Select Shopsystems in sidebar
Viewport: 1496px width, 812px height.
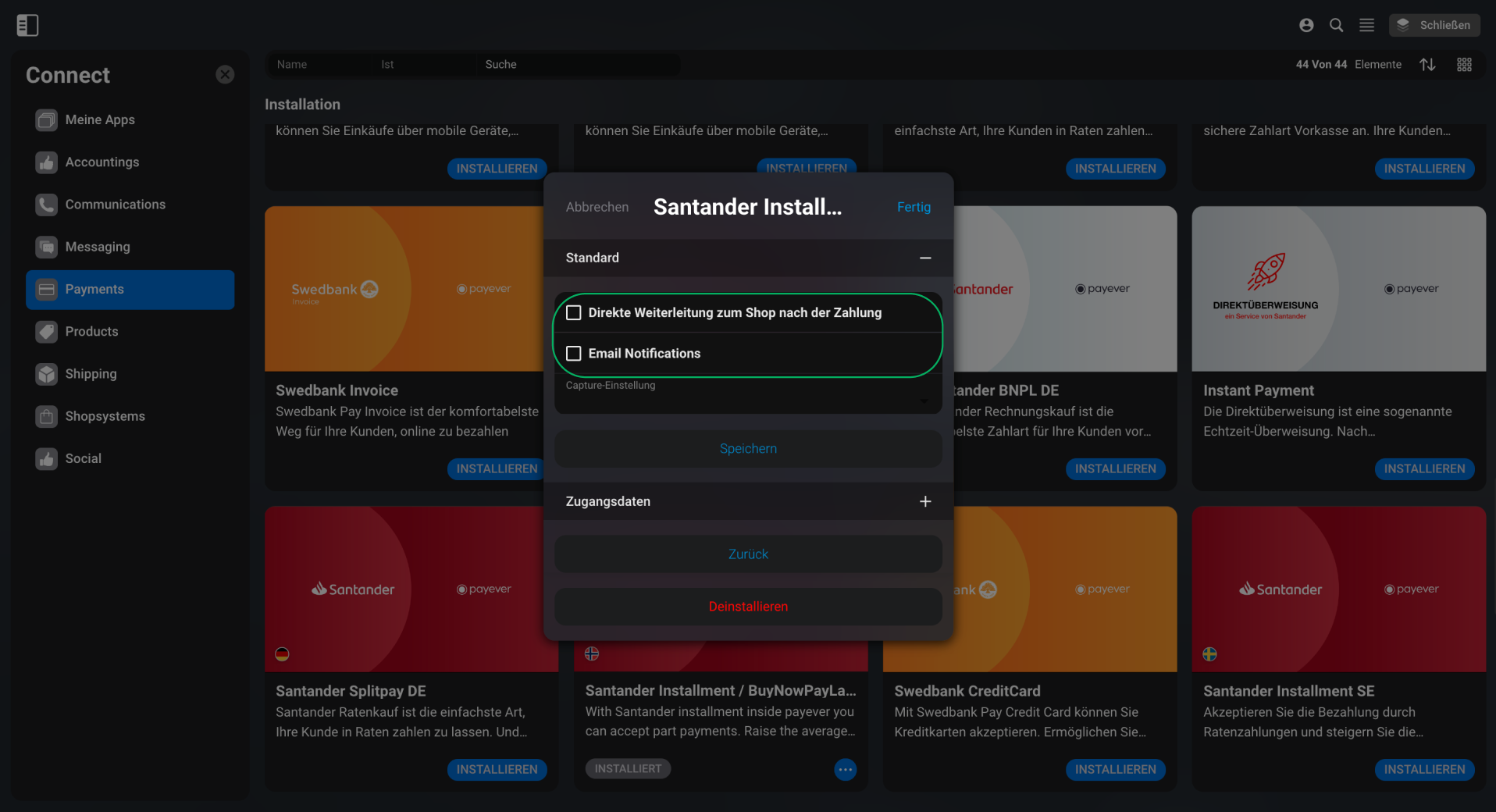pos(130,416)
